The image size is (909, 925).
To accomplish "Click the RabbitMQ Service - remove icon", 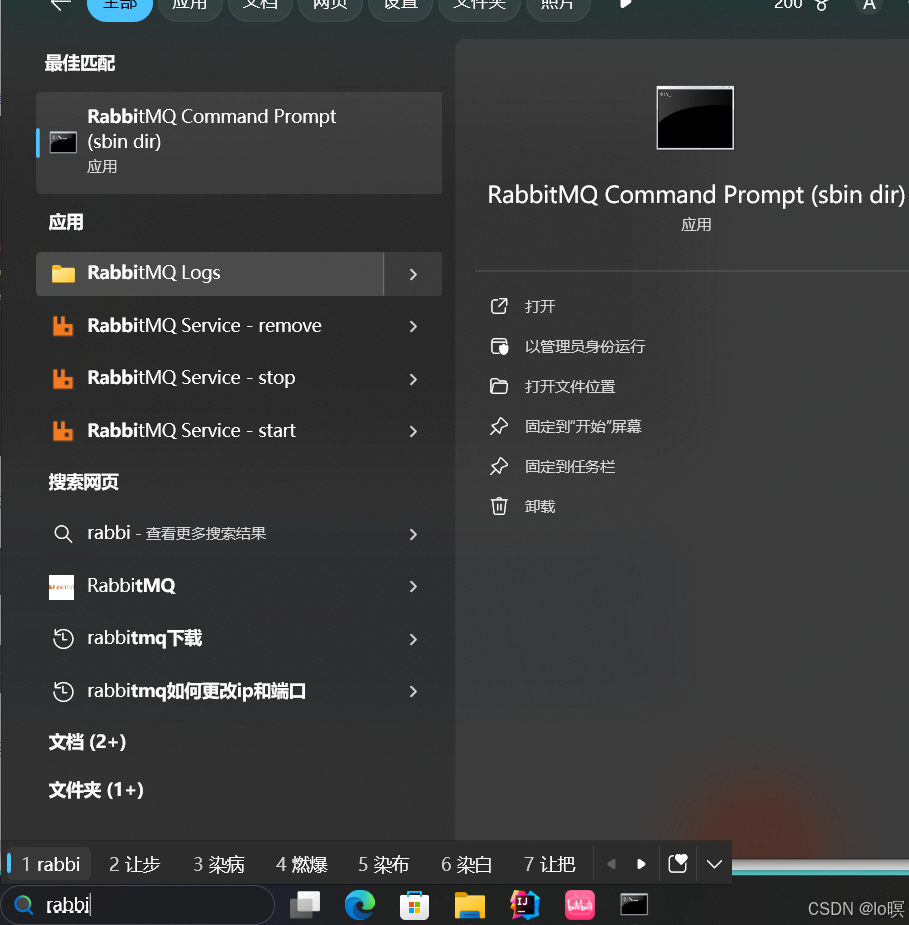I will [63, 326].
